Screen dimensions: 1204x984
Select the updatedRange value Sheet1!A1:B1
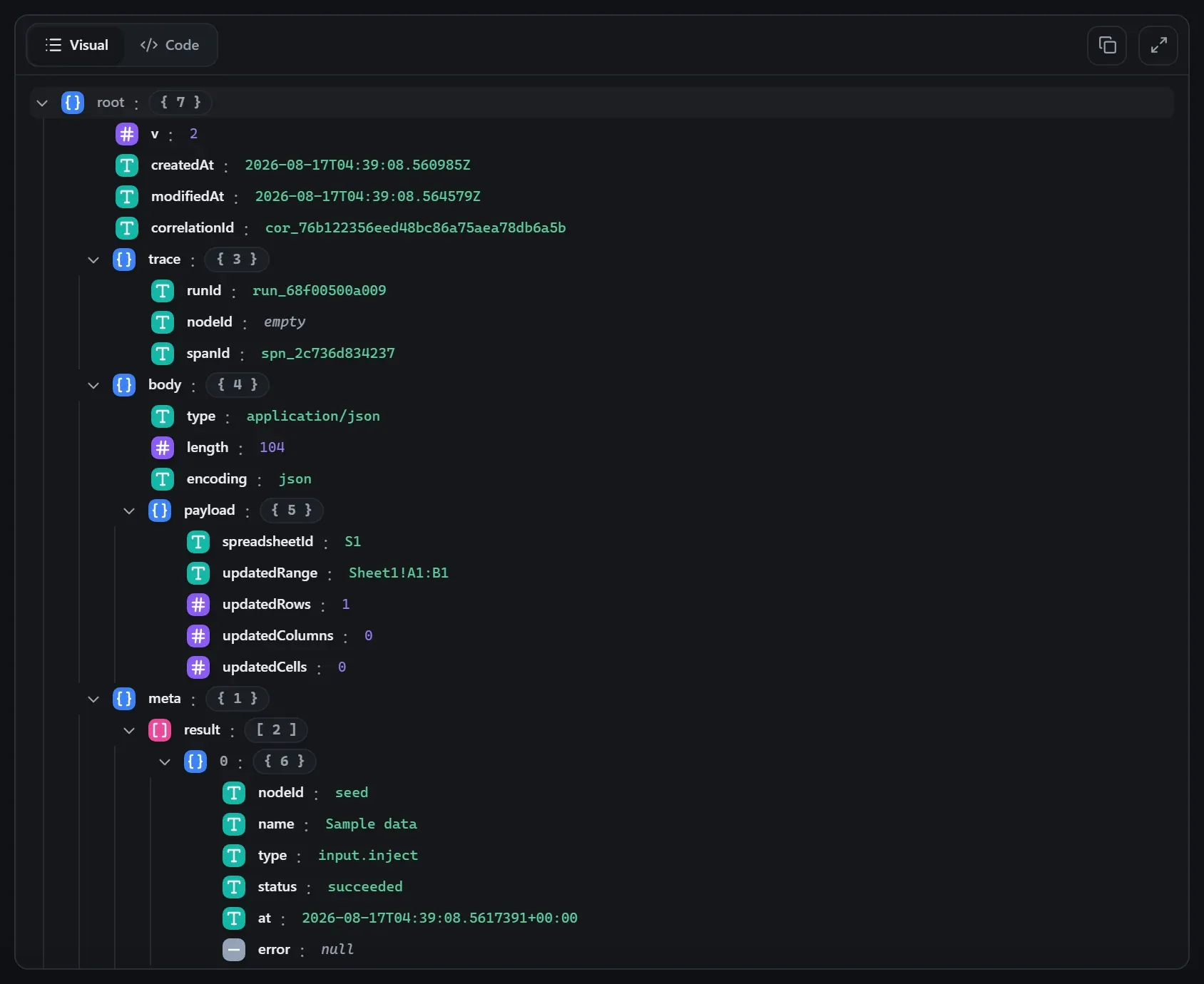(x=399, y=573)
